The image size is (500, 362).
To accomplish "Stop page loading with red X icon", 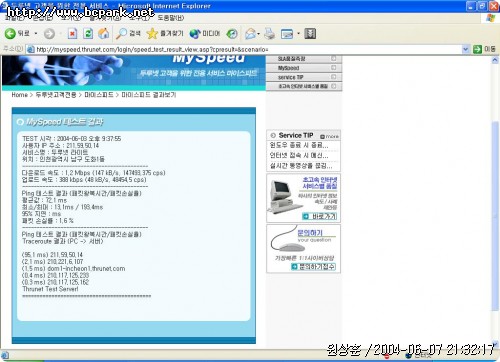I will point(72,33).
